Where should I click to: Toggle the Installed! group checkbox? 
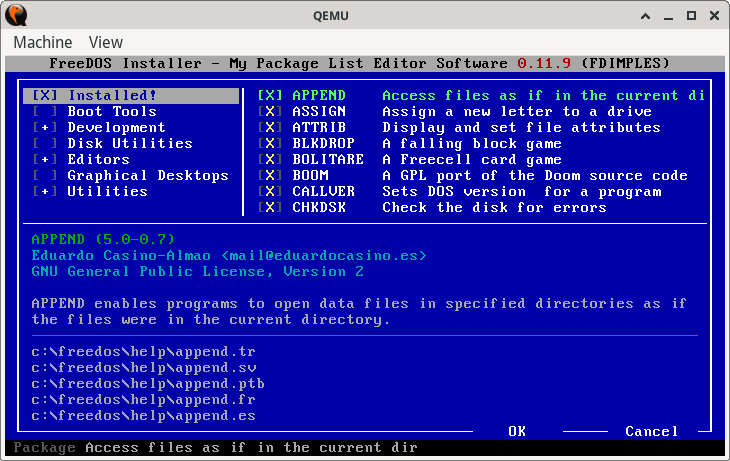pyautogui.click(x=45, y=95)
